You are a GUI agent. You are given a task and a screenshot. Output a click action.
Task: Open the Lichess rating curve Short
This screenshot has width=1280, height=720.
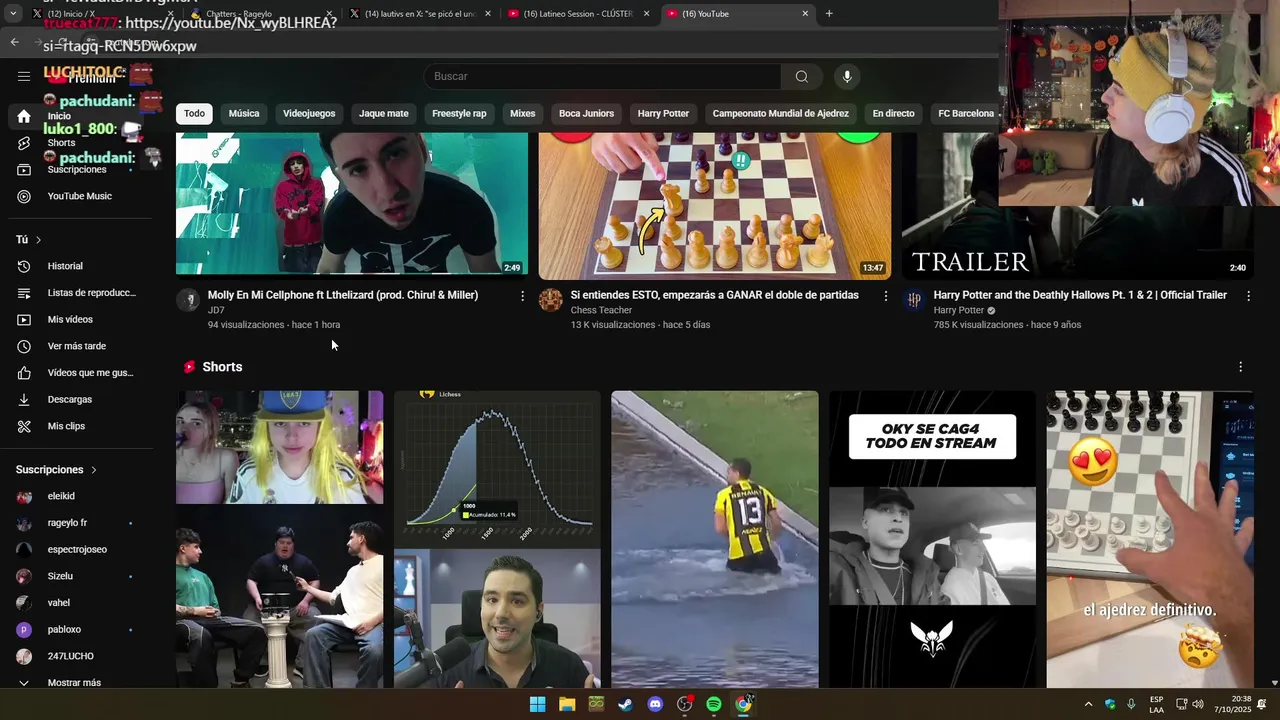(497, 540)
